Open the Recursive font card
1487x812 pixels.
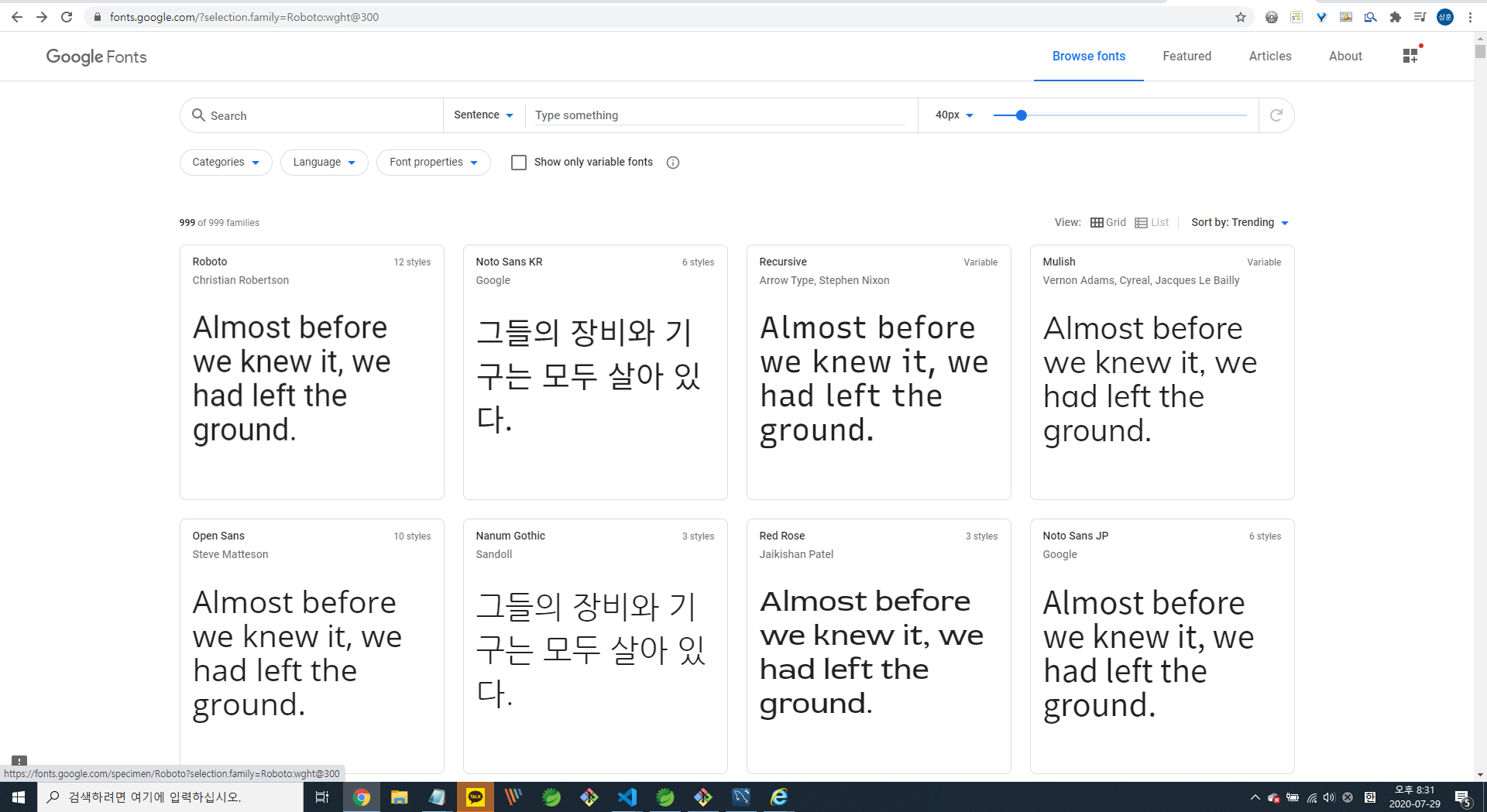[x=879, y=372]
